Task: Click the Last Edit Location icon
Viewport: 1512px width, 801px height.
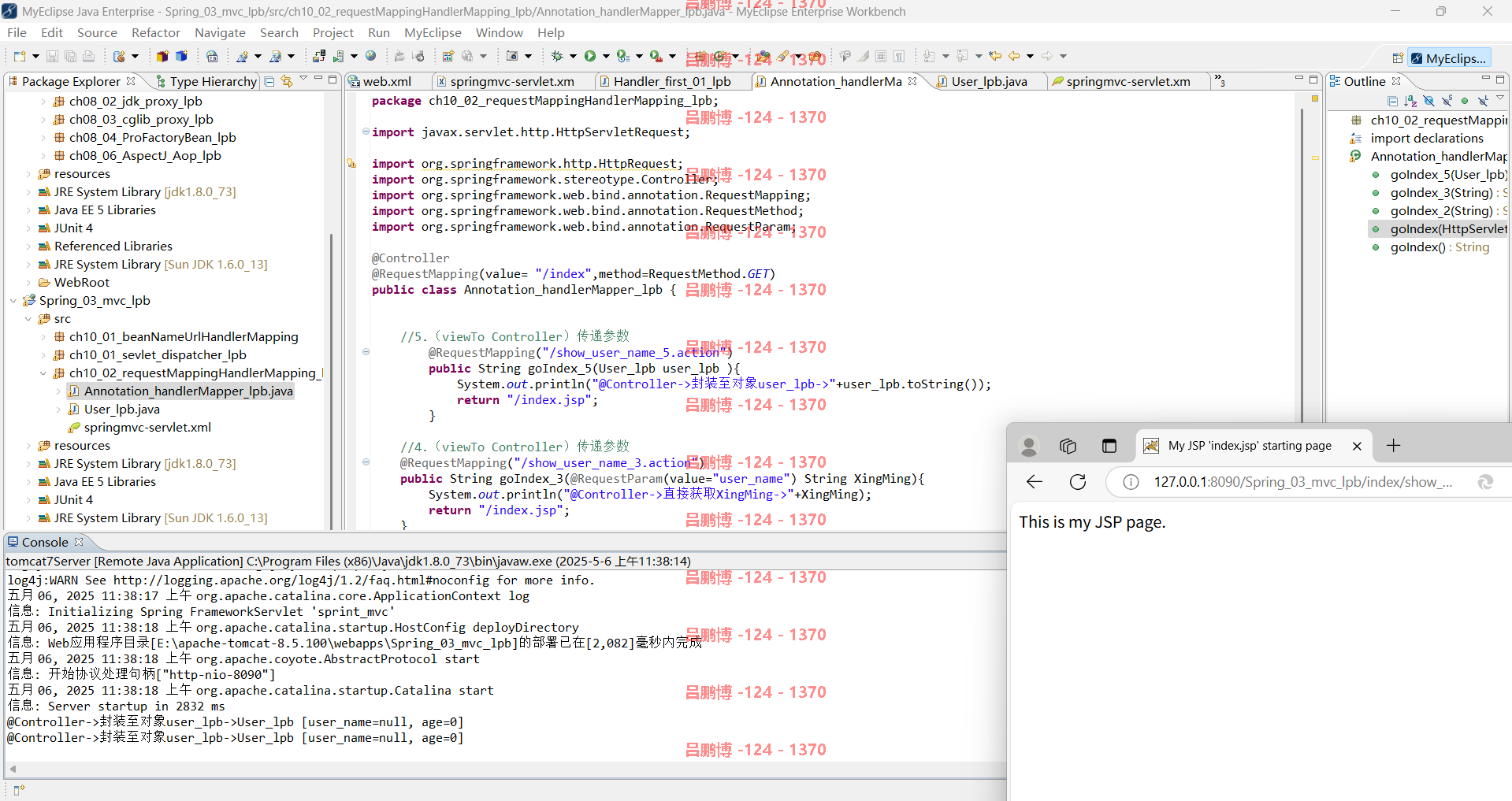Action: 996,56
